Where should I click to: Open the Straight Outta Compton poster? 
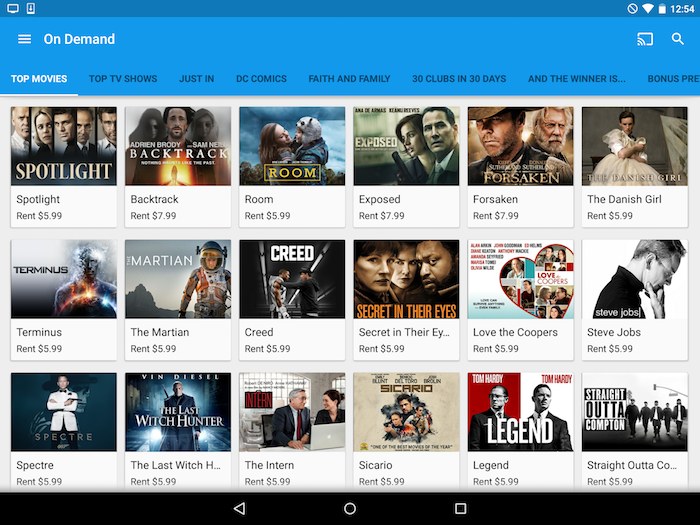click(x=635, y=412)
